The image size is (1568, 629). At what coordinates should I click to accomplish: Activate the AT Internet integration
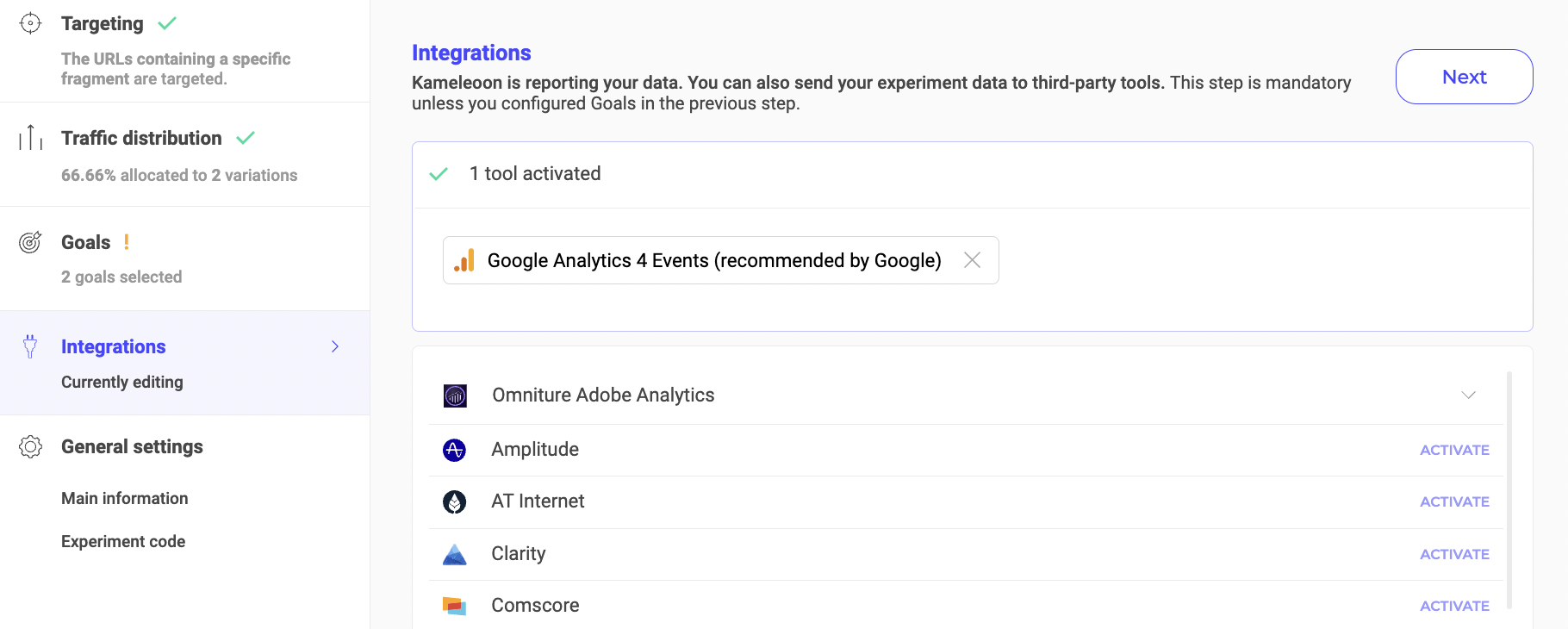1454,501
